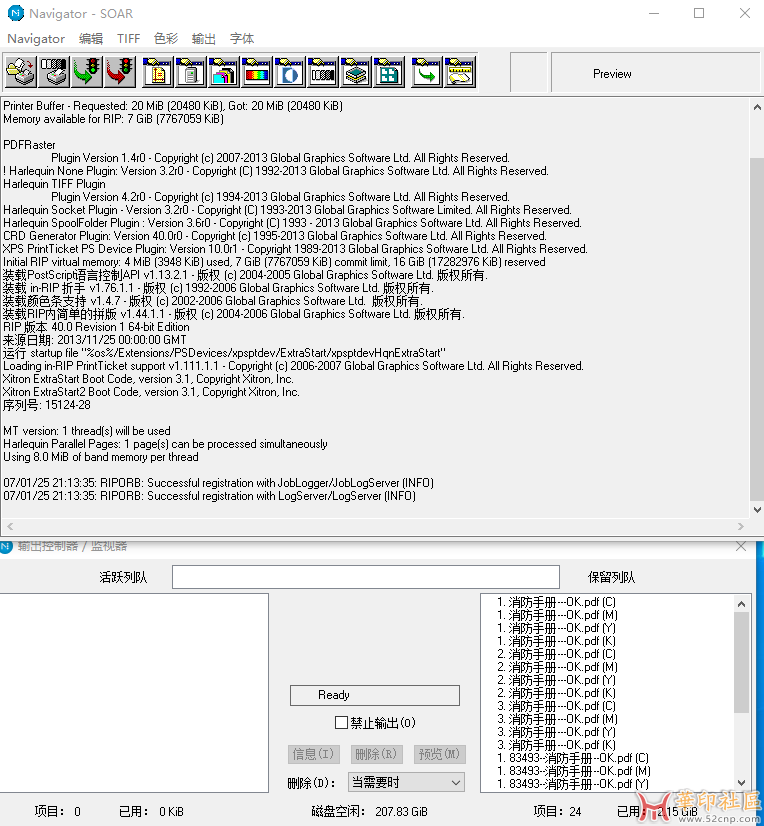Click the held queue list scroll-down arrow
764x826 pixels.
(741, 783)
